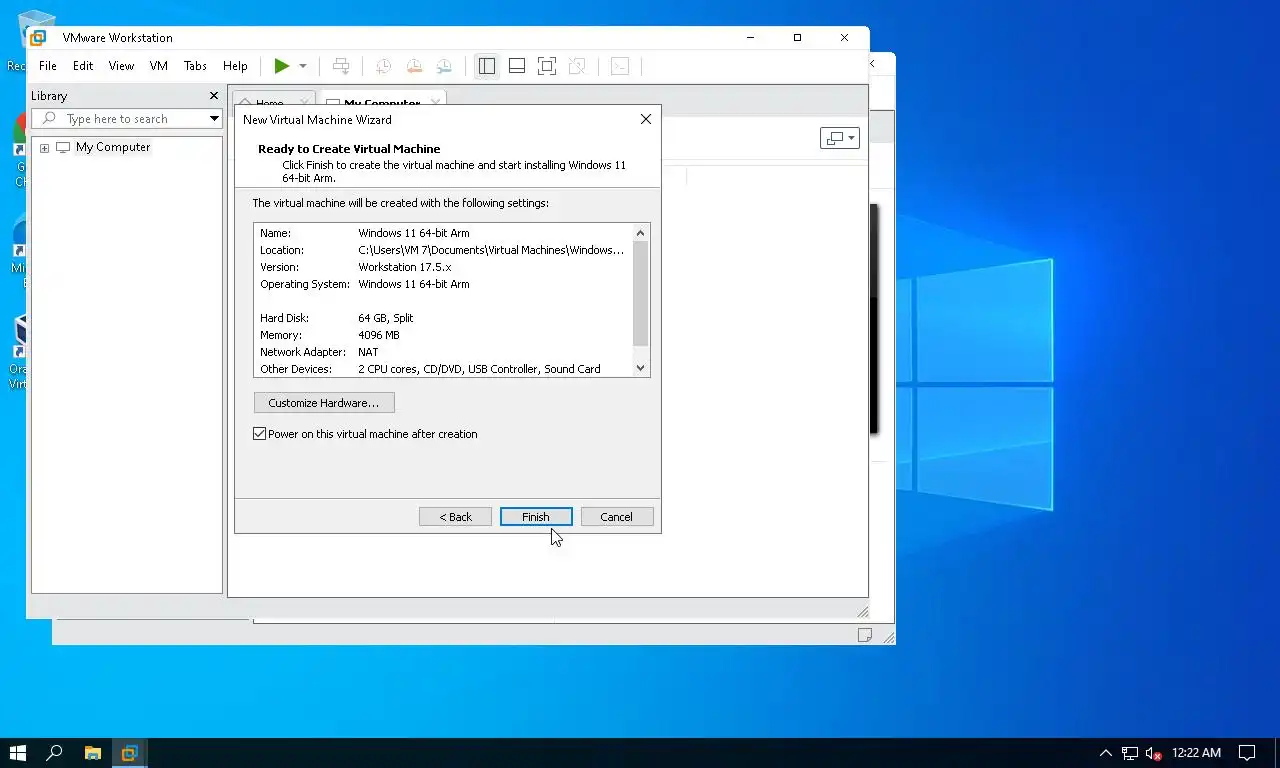Click the magnifier icon in Library search
The image size is (1280, 768).
click(49, 118)
